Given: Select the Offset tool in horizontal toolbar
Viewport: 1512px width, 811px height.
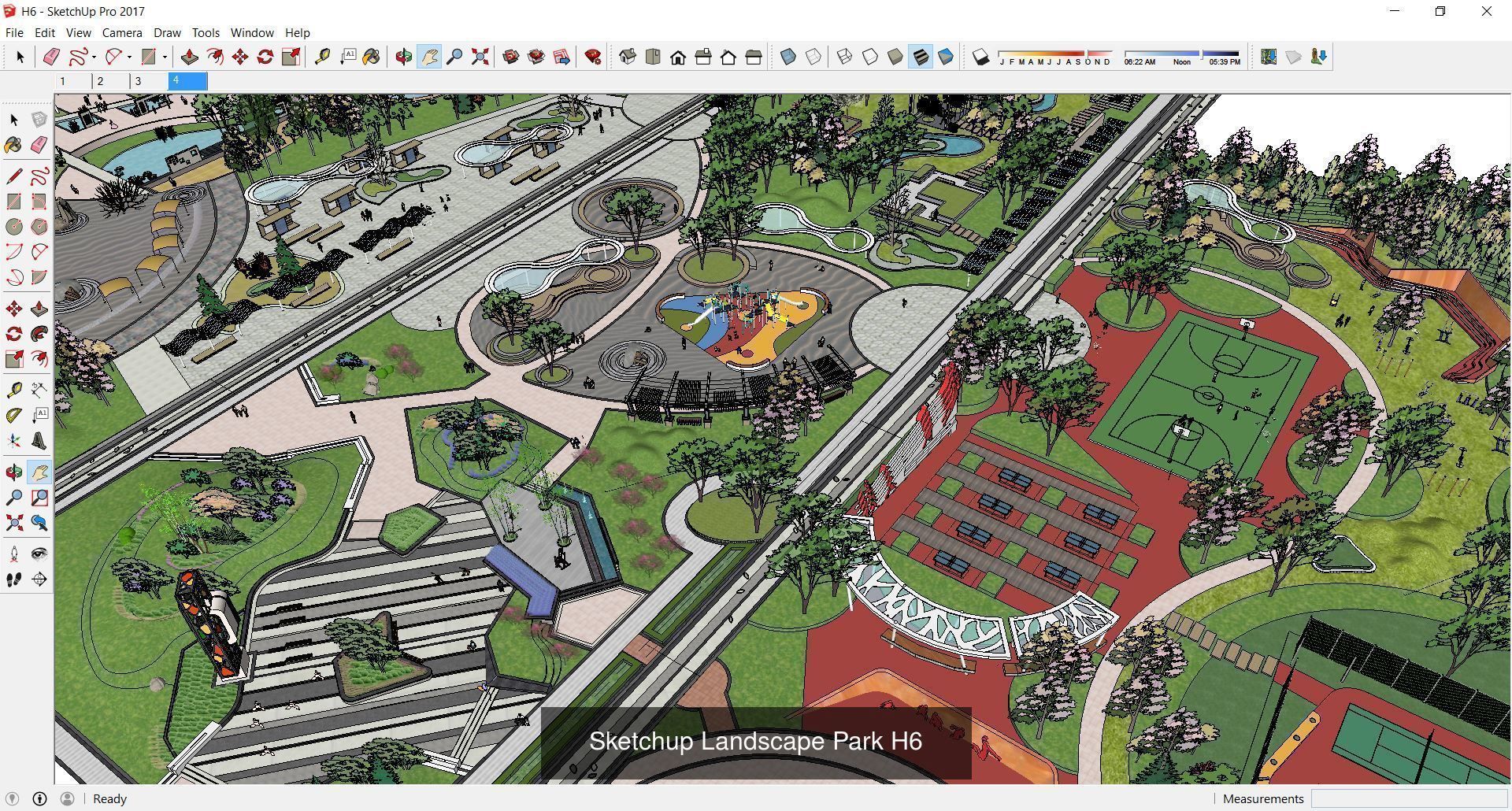Looking at the screenshot, I should (x=215, y=57).
